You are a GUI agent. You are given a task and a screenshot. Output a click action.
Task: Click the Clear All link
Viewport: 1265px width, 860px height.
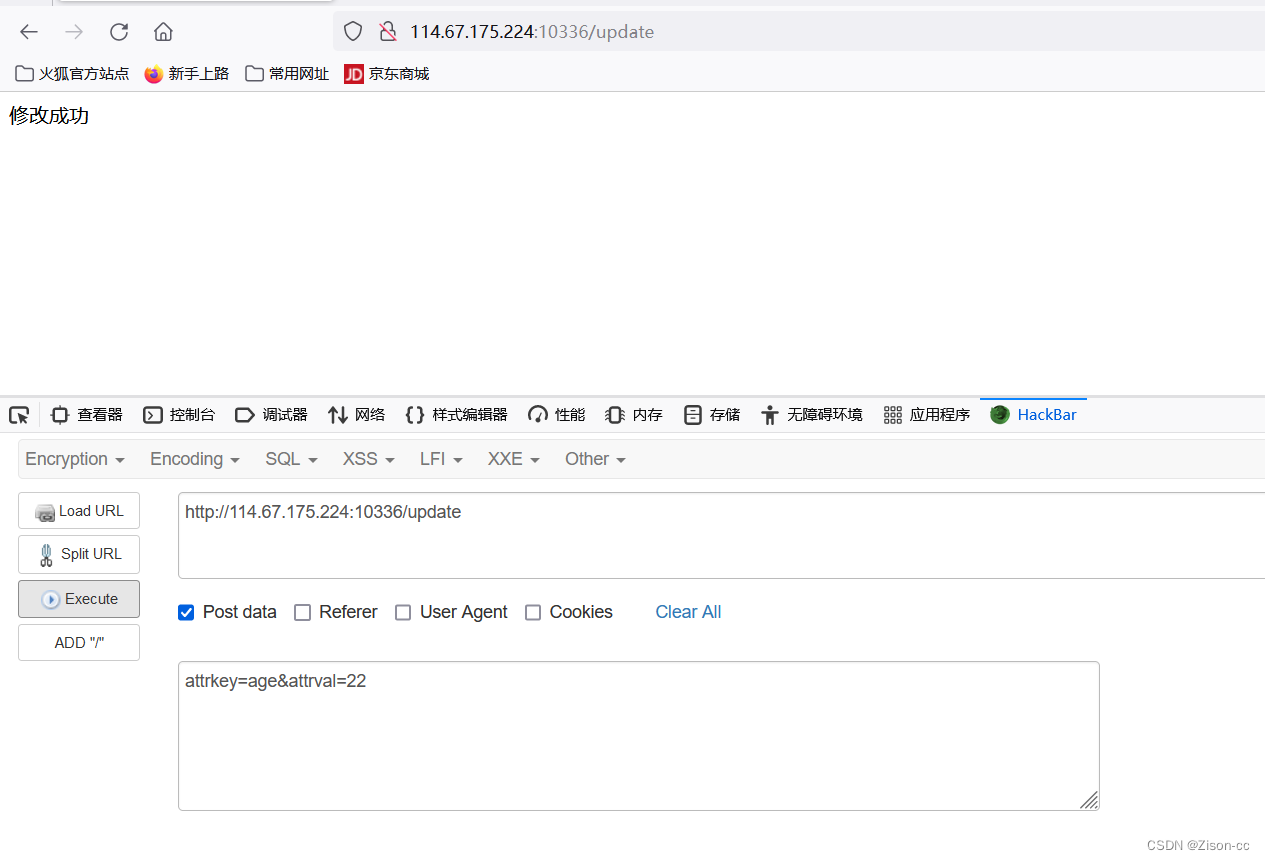(688, 612)
